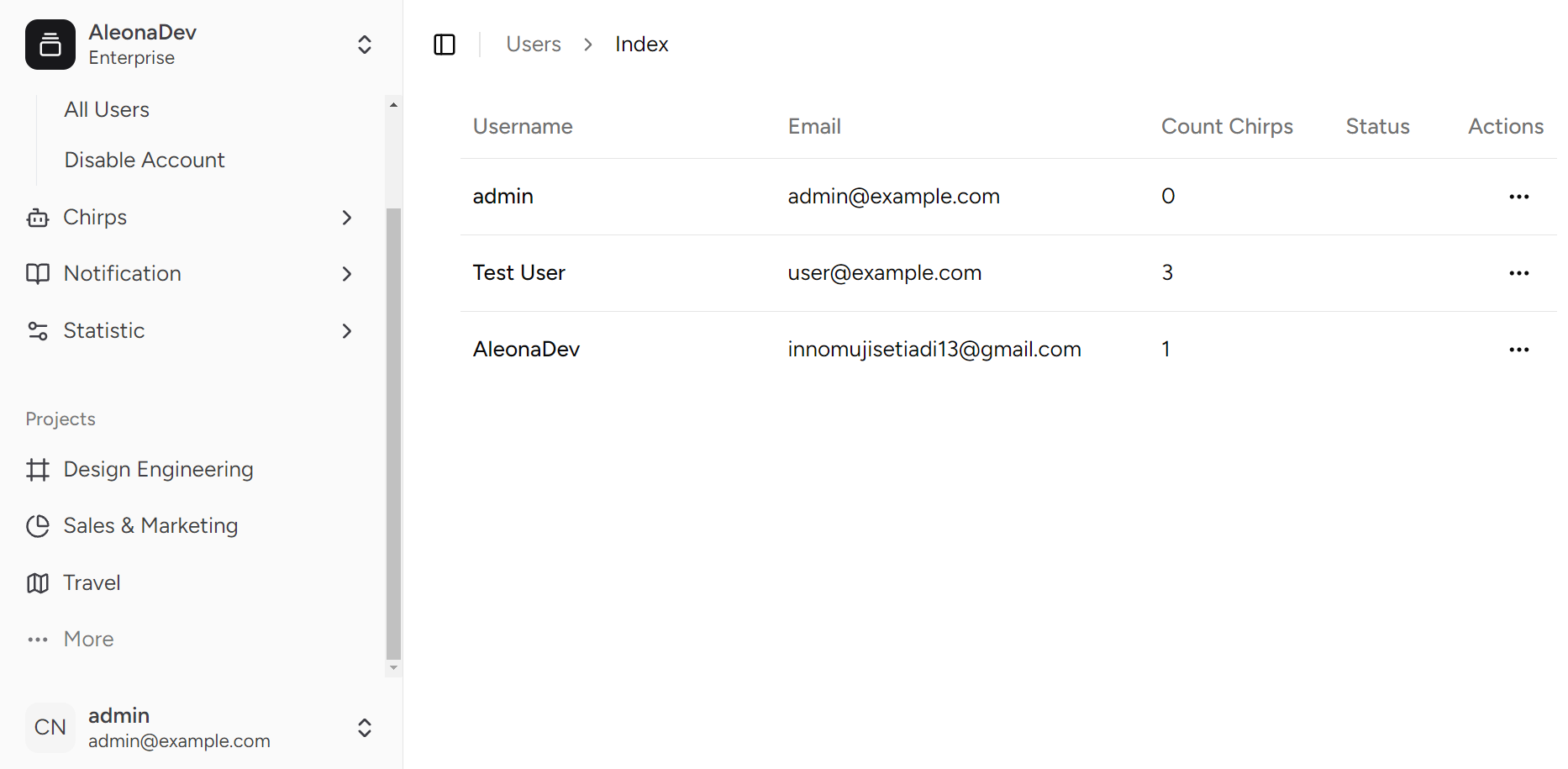Open the admin account dropdown arrows

tap(365, 728)
